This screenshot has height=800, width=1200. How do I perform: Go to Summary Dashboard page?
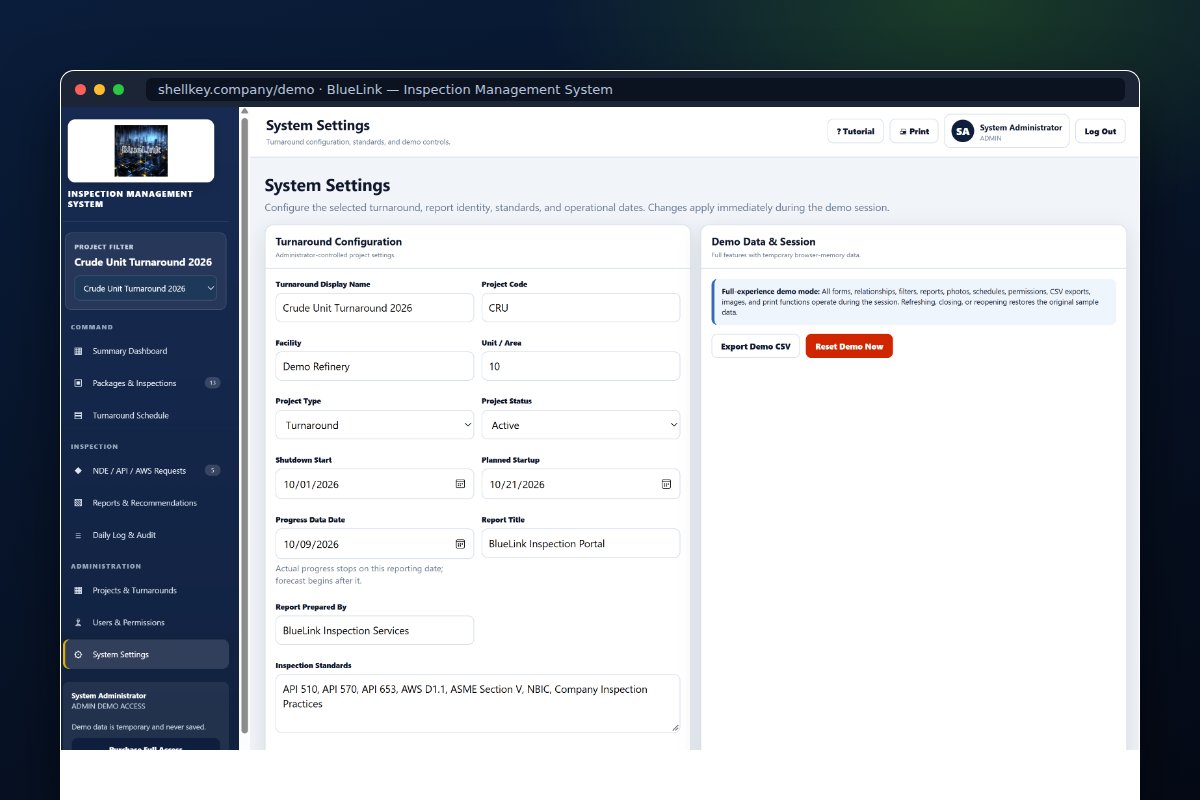pyautogui.click(x=146, y=351)
